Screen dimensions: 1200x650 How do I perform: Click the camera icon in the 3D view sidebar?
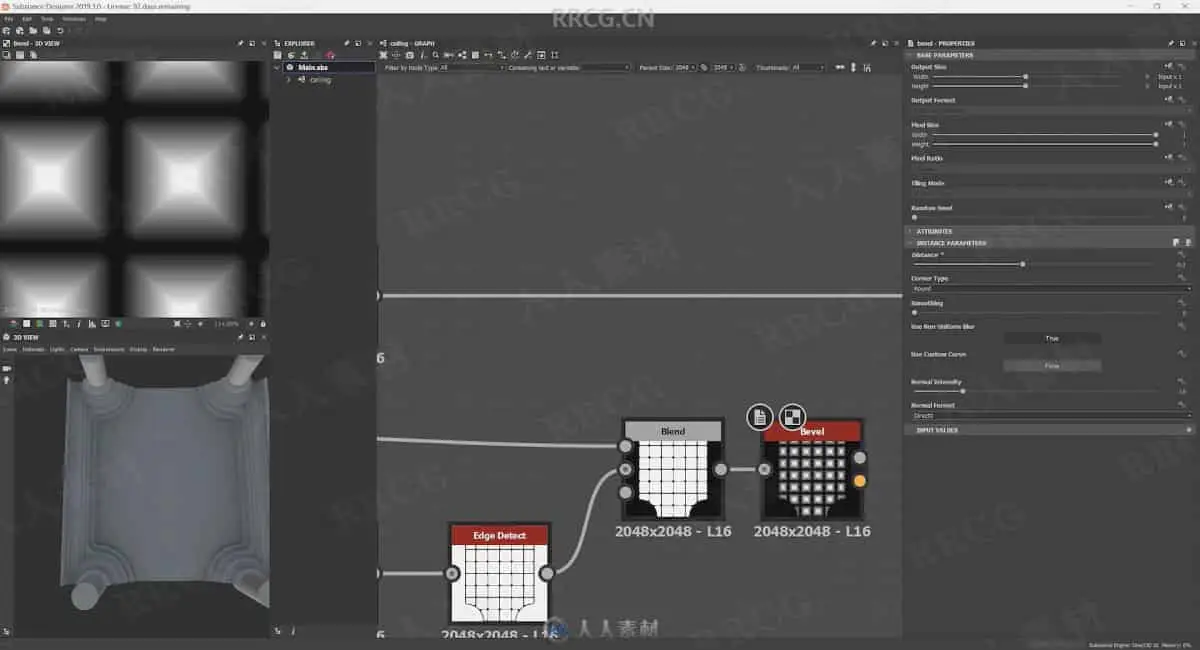click(7, 368)
